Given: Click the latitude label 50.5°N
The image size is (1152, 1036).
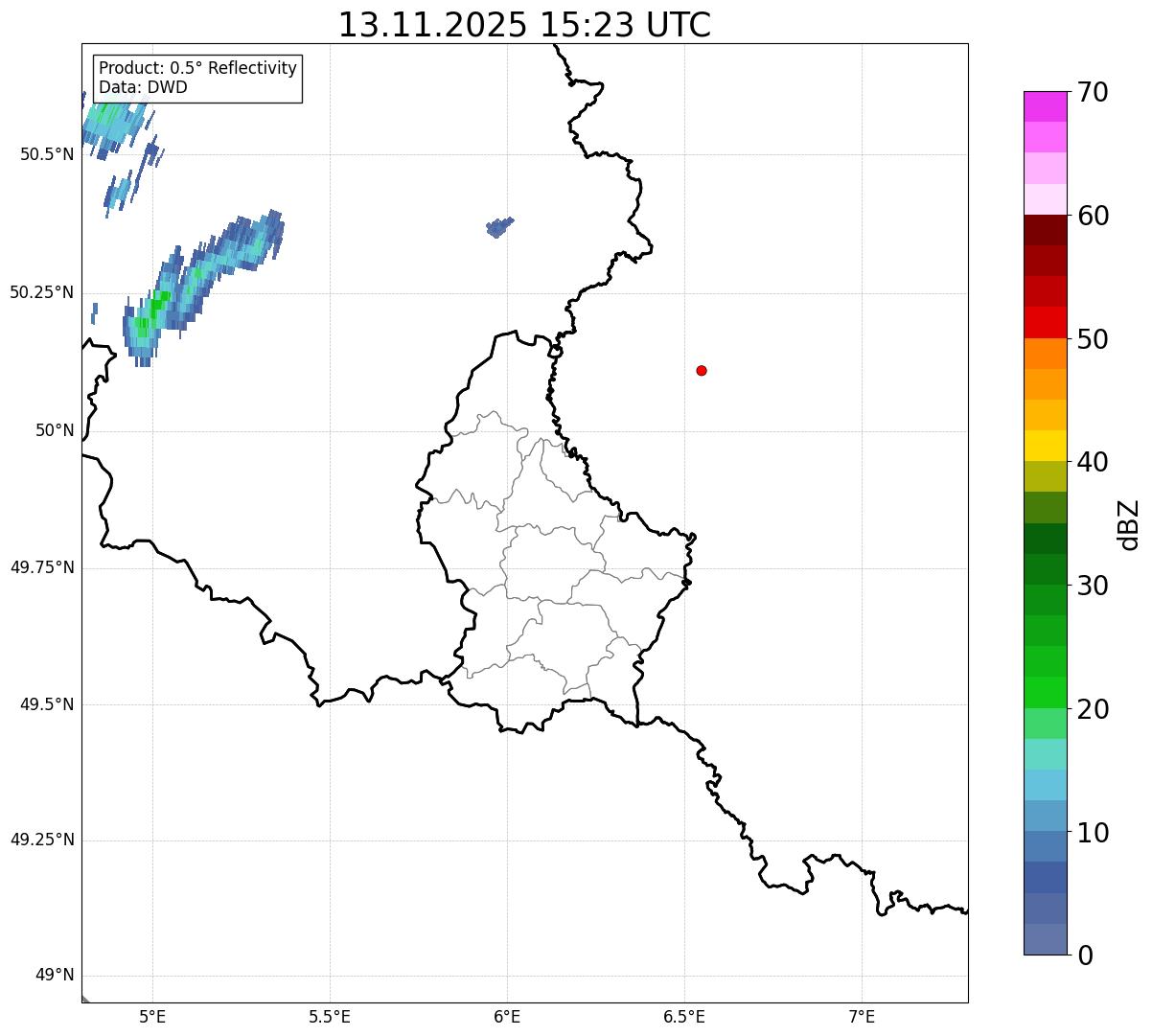Looking at the screenshot, I should tap(47, 154).
